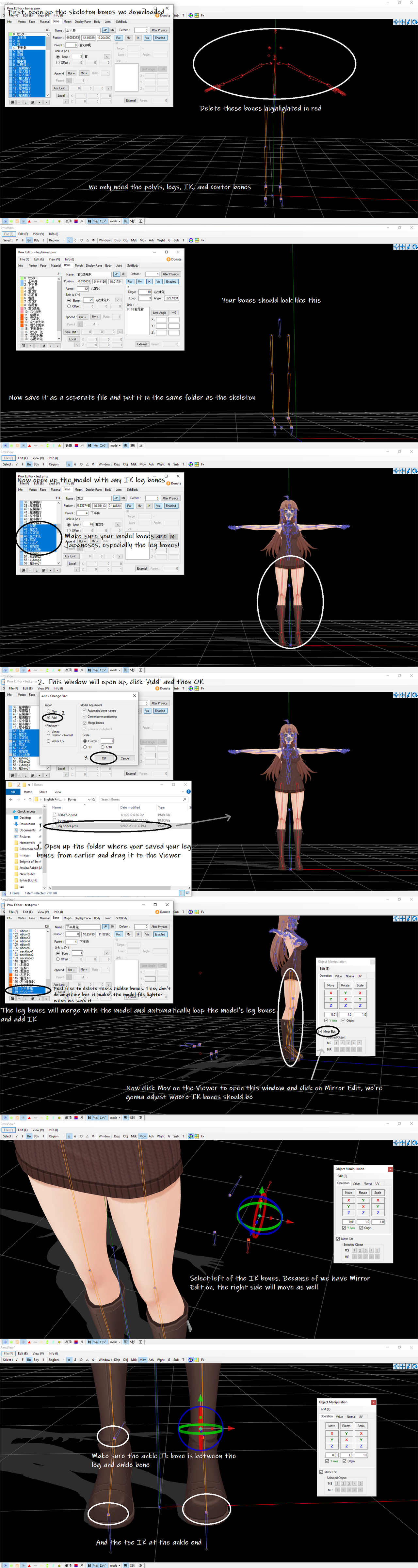Click the refresh icon beside the address bar
The width and height of the screenshot is (418, 1568).
coord(94,799)
